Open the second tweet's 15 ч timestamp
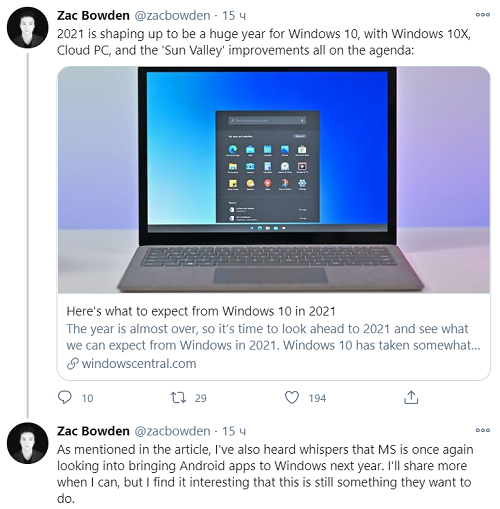500x509 pixels. (x=234, y=431)
